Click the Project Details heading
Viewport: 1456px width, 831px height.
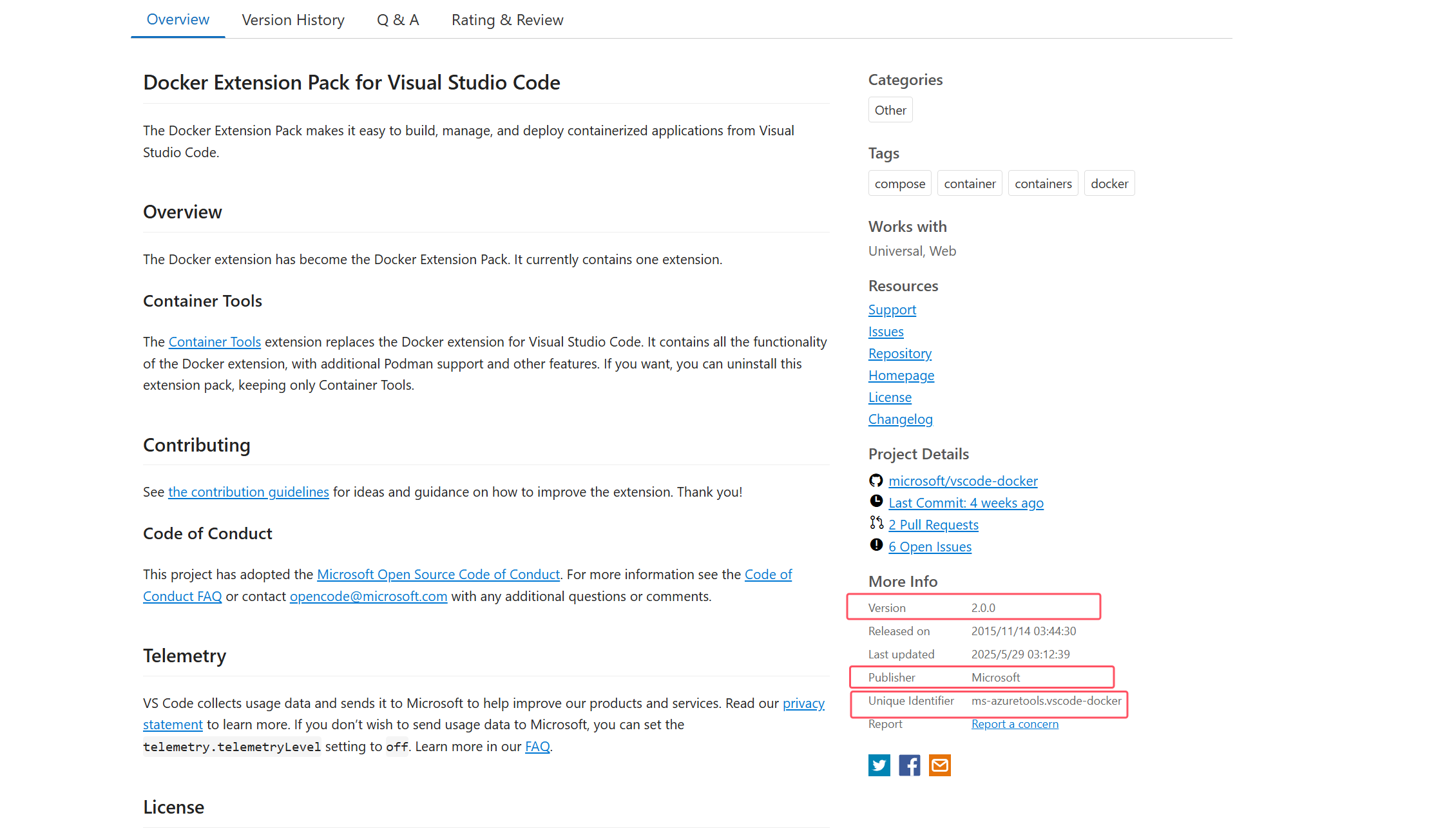click(x=919, y=454)
